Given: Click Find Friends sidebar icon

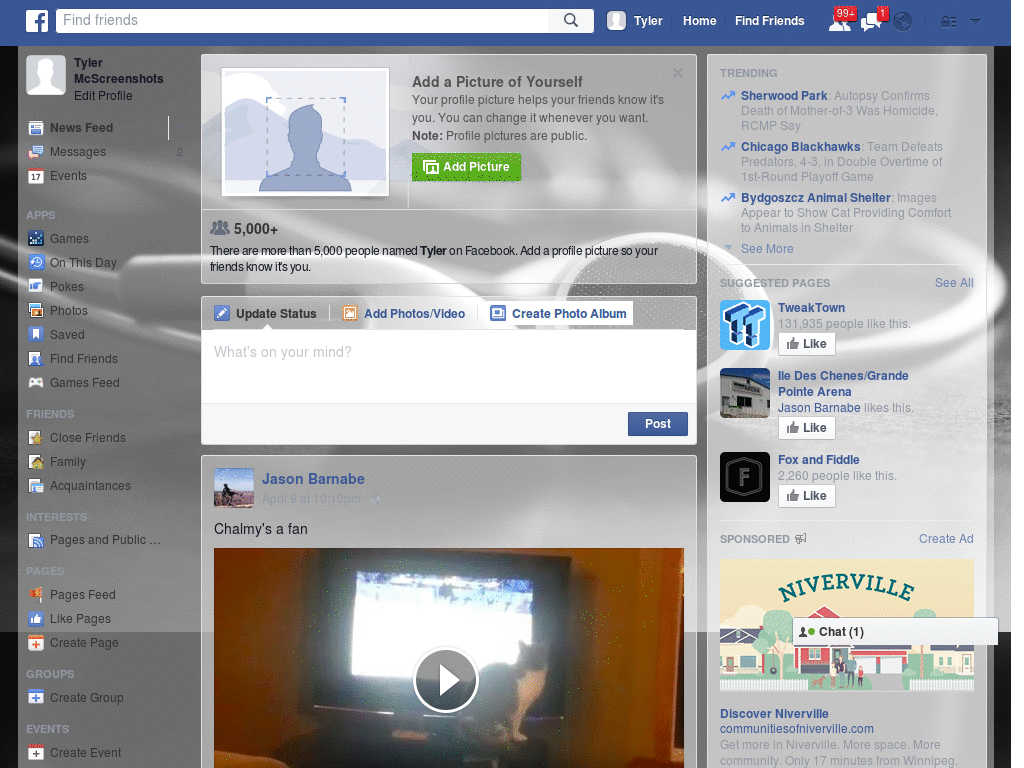Looking at the screenshot, I should coord(36,359).
